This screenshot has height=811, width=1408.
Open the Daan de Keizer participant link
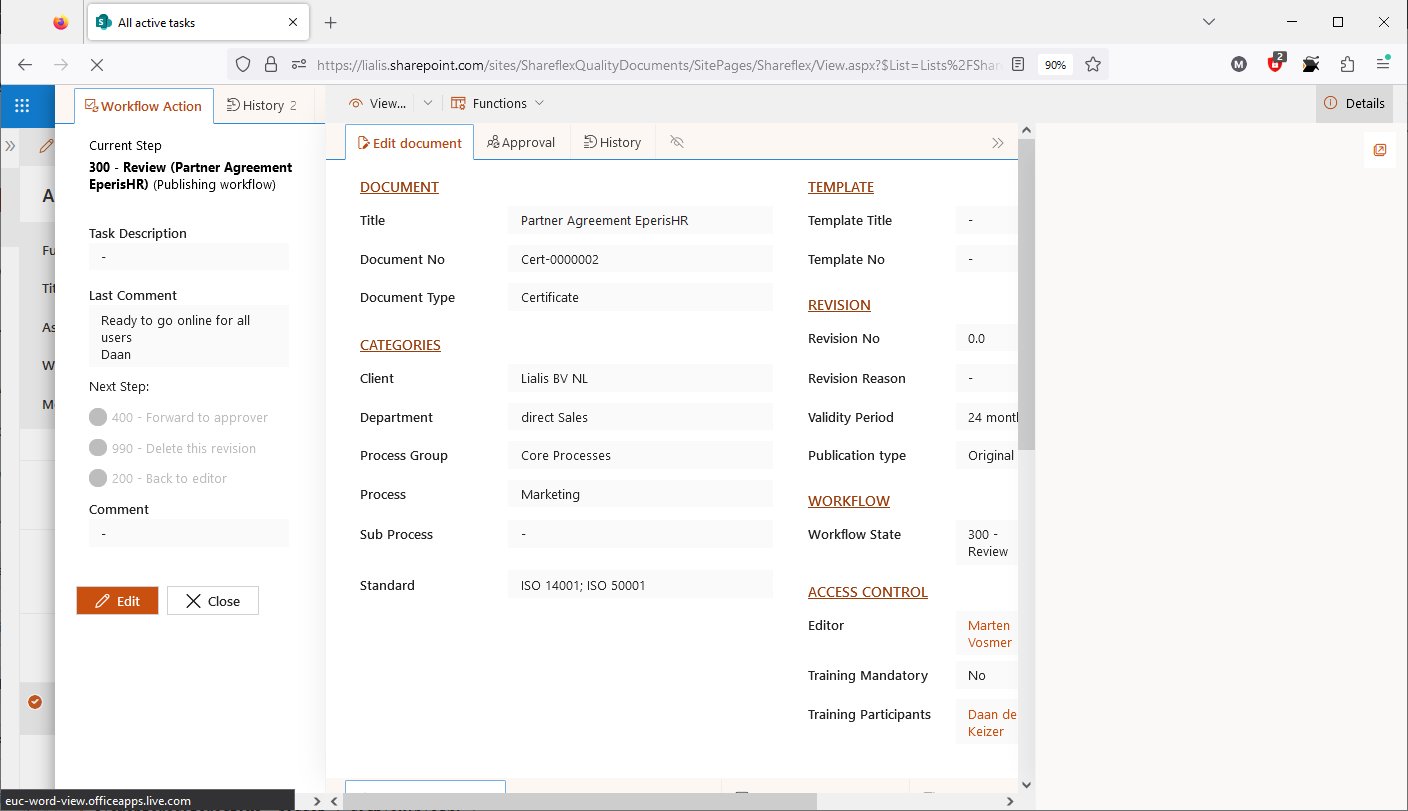click(x=991, y=723)
